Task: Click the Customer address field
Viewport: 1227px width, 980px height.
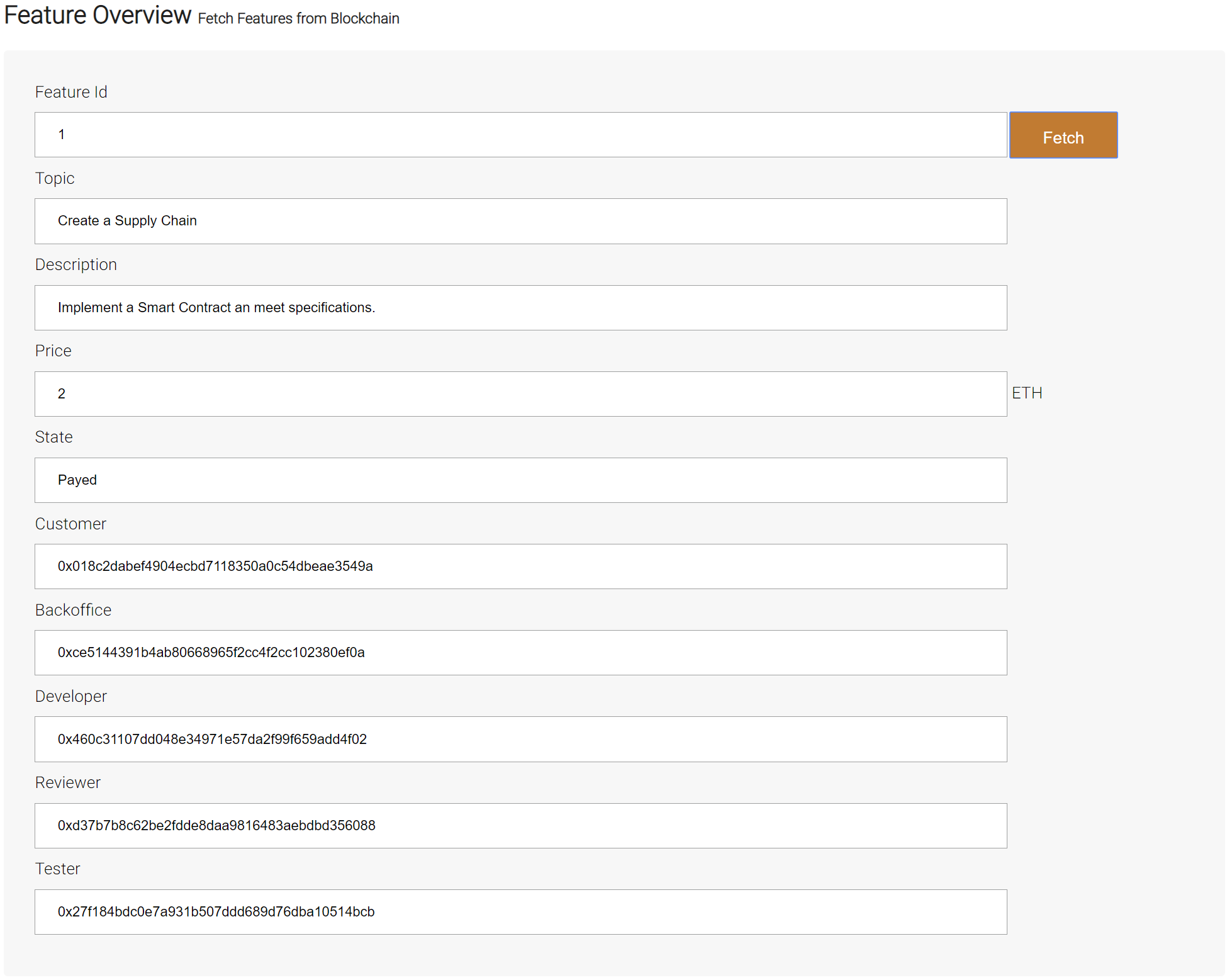Action: pyautogui.click(x=520, y=566)
